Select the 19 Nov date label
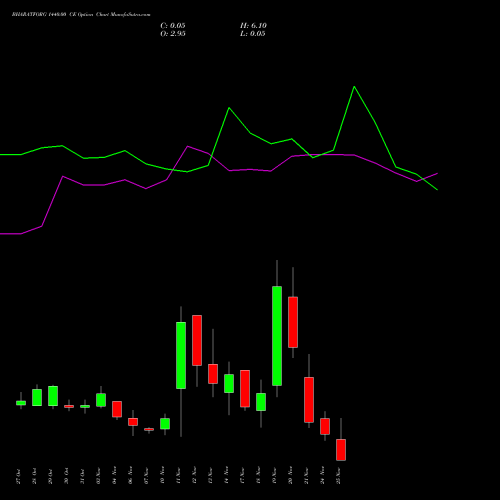500x500 pixels. pyautogui.click(x=274, y=476)
